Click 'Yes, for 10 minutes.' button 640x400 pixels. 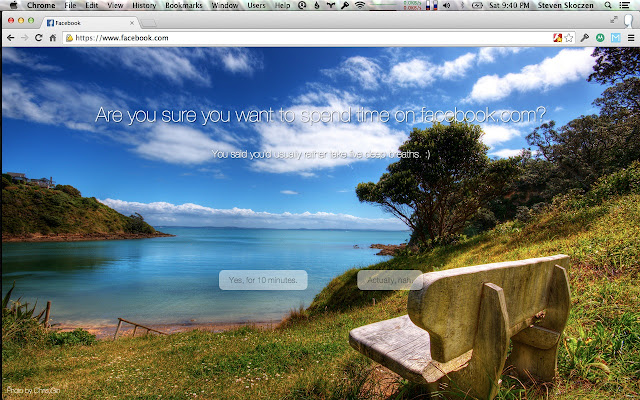[x=263, y=280]
